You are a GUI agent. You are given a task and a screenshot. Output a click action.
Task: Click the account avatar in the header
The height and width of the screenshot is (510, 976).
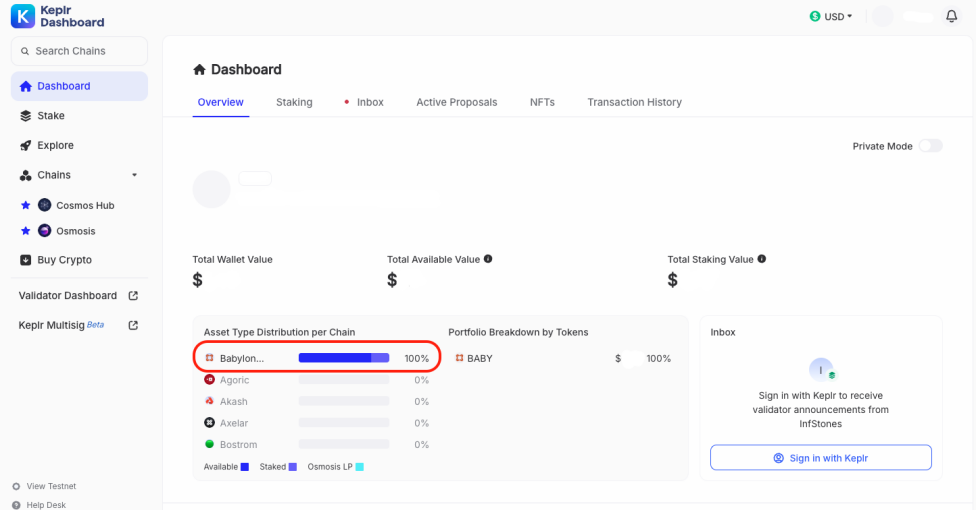click(x=883, y=16)
